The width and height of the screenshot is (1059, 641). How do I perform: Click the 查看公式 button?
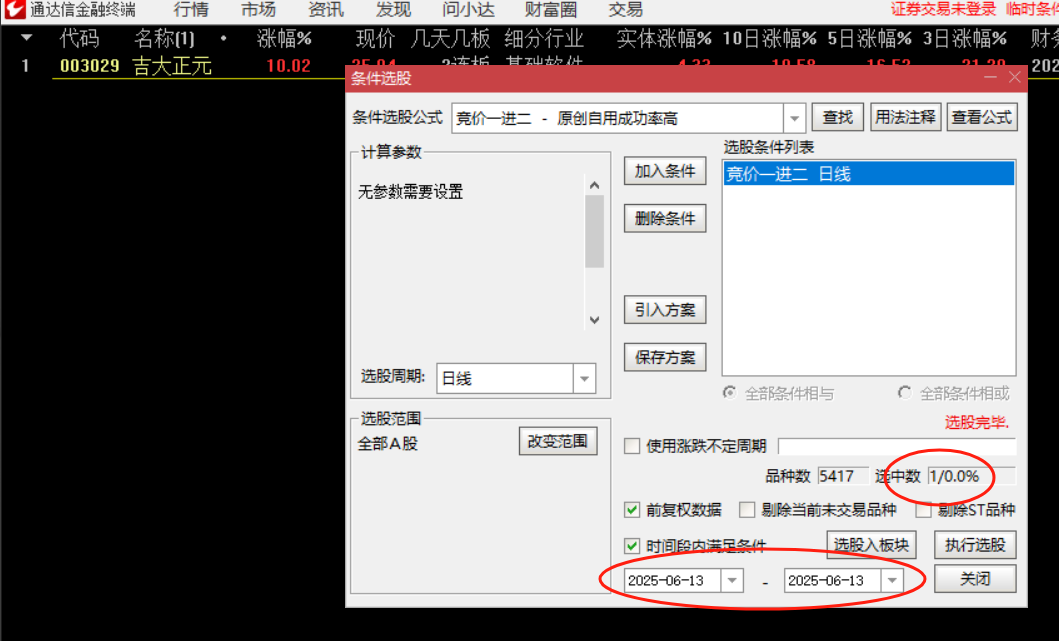(981, 116)
